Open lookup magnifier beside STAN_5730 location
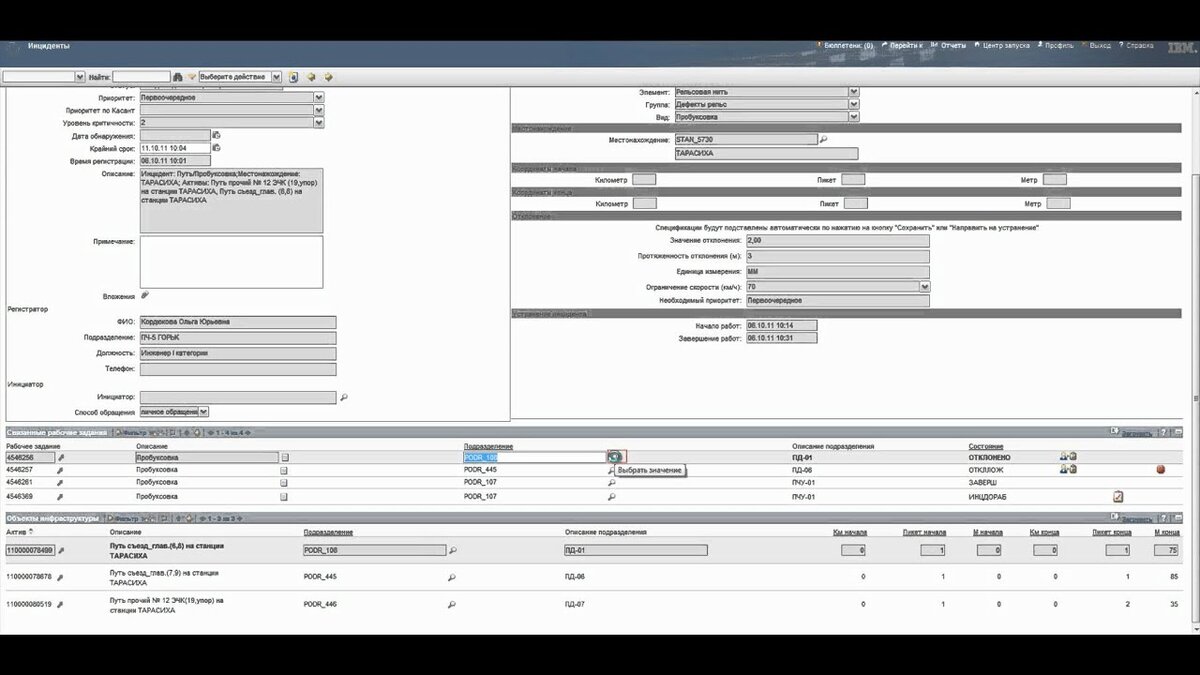Viewport: 1200px width, 675px height. pyautogui.click(x=824, y=140)
